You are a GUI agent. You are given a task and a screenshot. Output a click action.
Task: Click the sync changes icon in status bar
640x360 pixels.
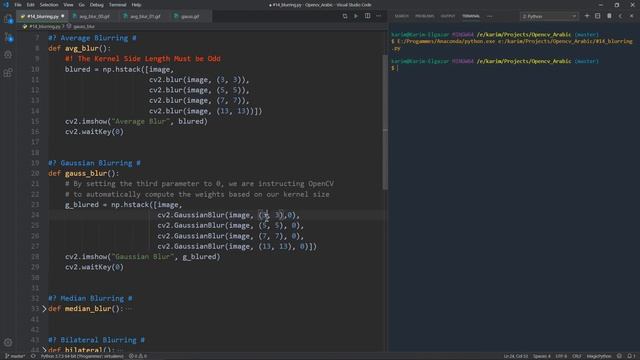pyautogui.click(x=33, y=356)
